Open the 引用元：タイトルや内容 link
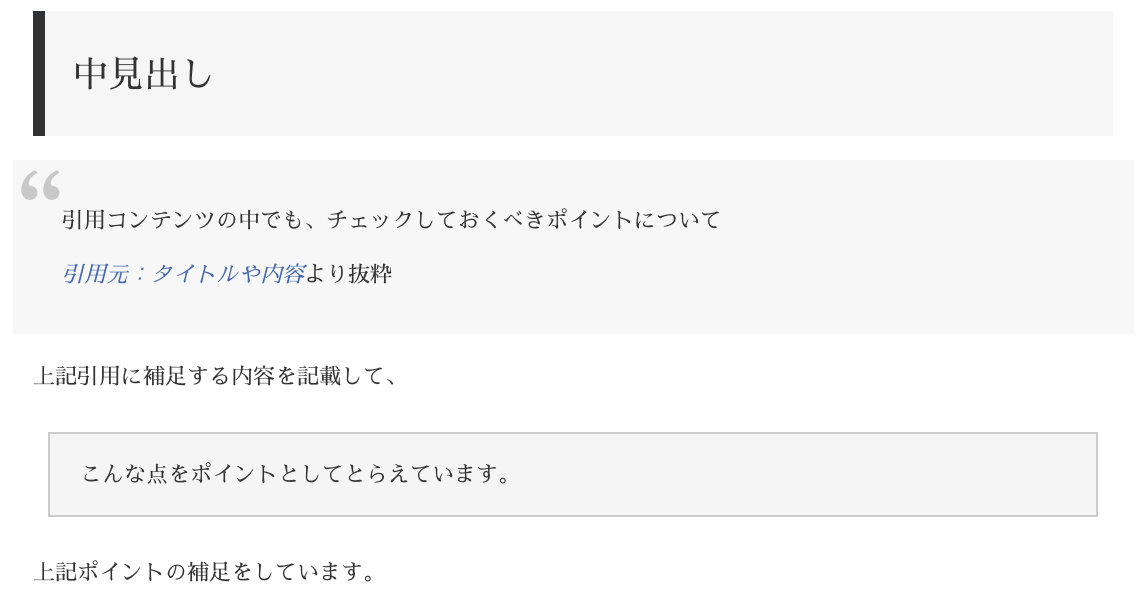This screenshot has height=608, width=1146. click(x=183, y=274)
